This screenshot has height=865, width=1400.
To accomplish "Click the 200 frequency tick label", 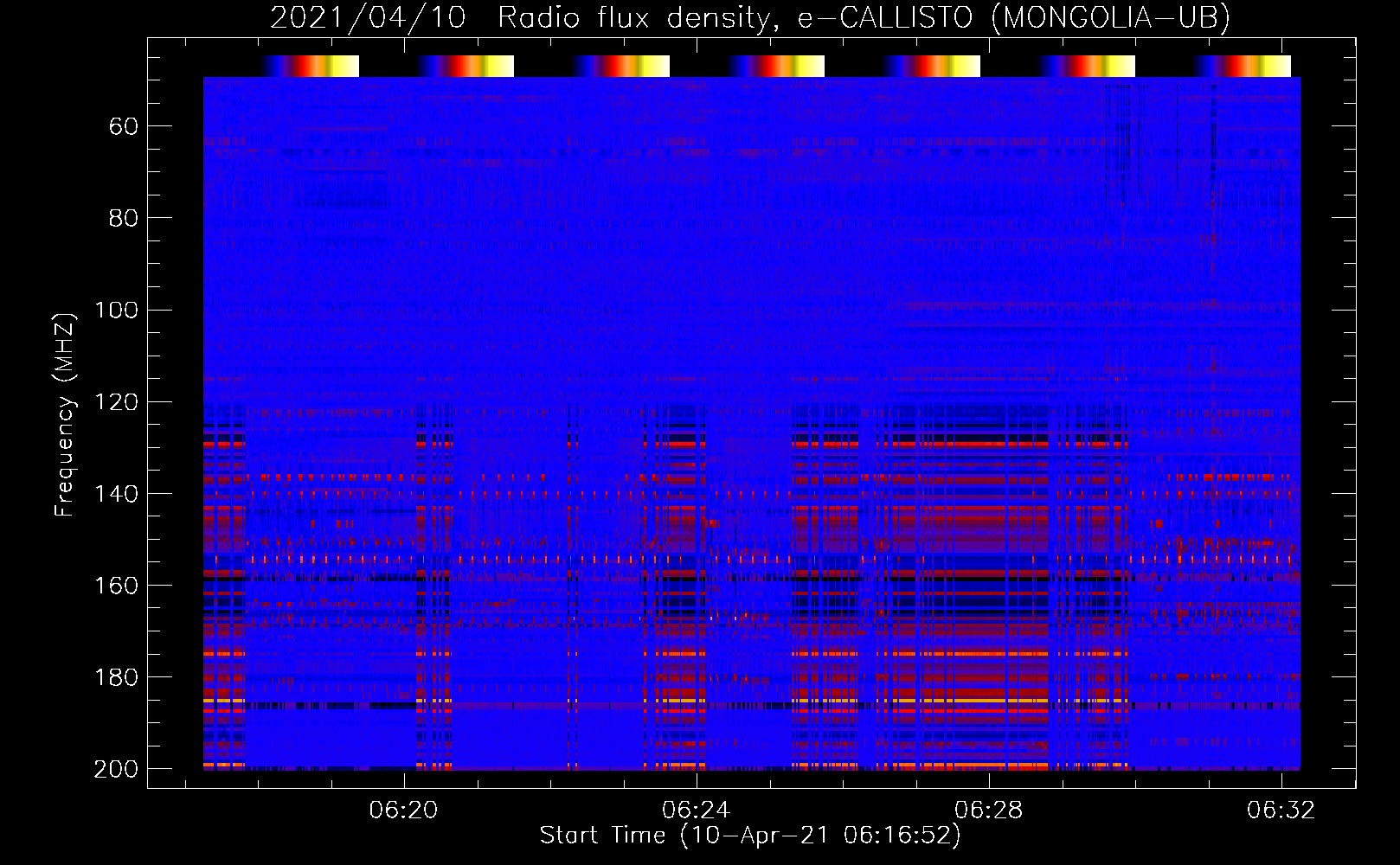I will pyautogui.click(x=116, y=769).
